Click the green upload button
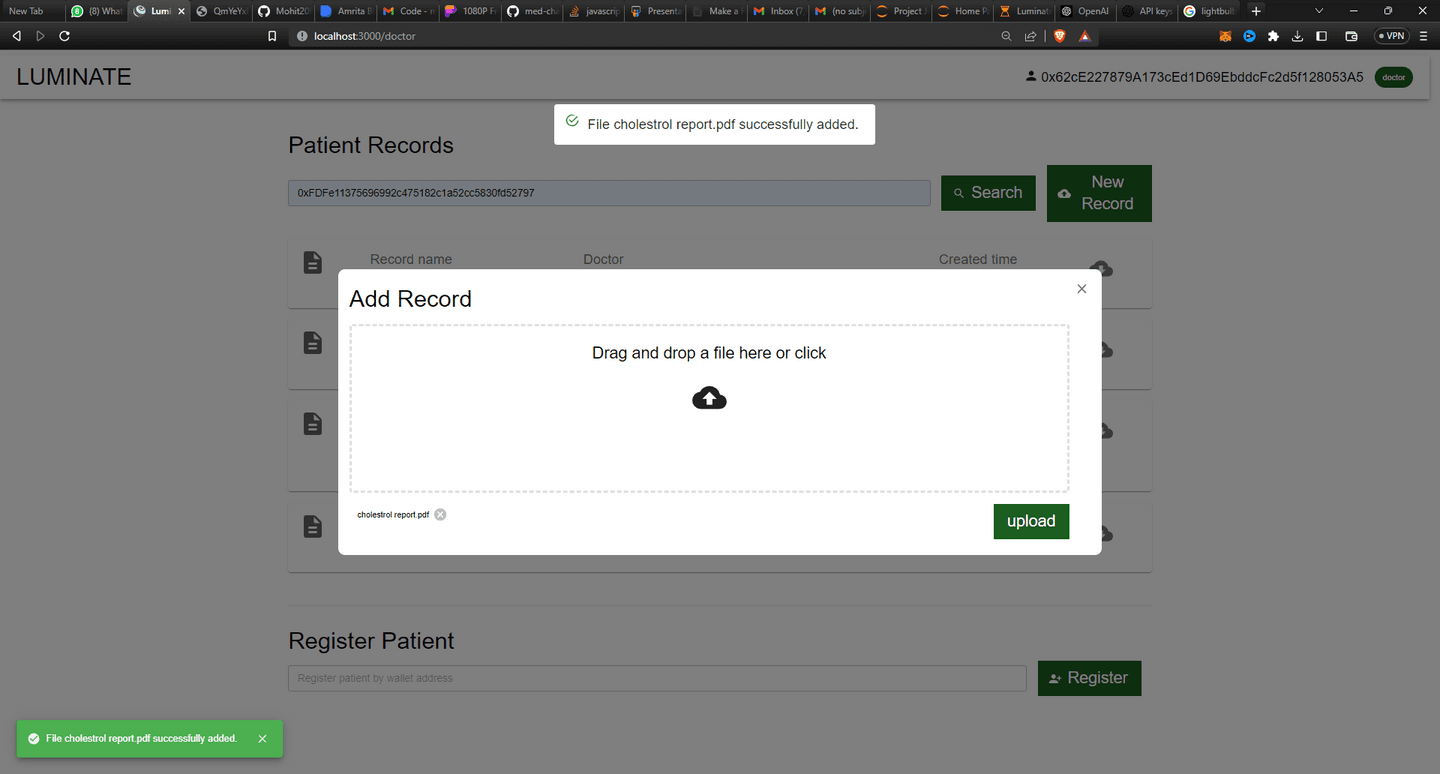This screenshot has height=774, width=1440. (1031, 521)
